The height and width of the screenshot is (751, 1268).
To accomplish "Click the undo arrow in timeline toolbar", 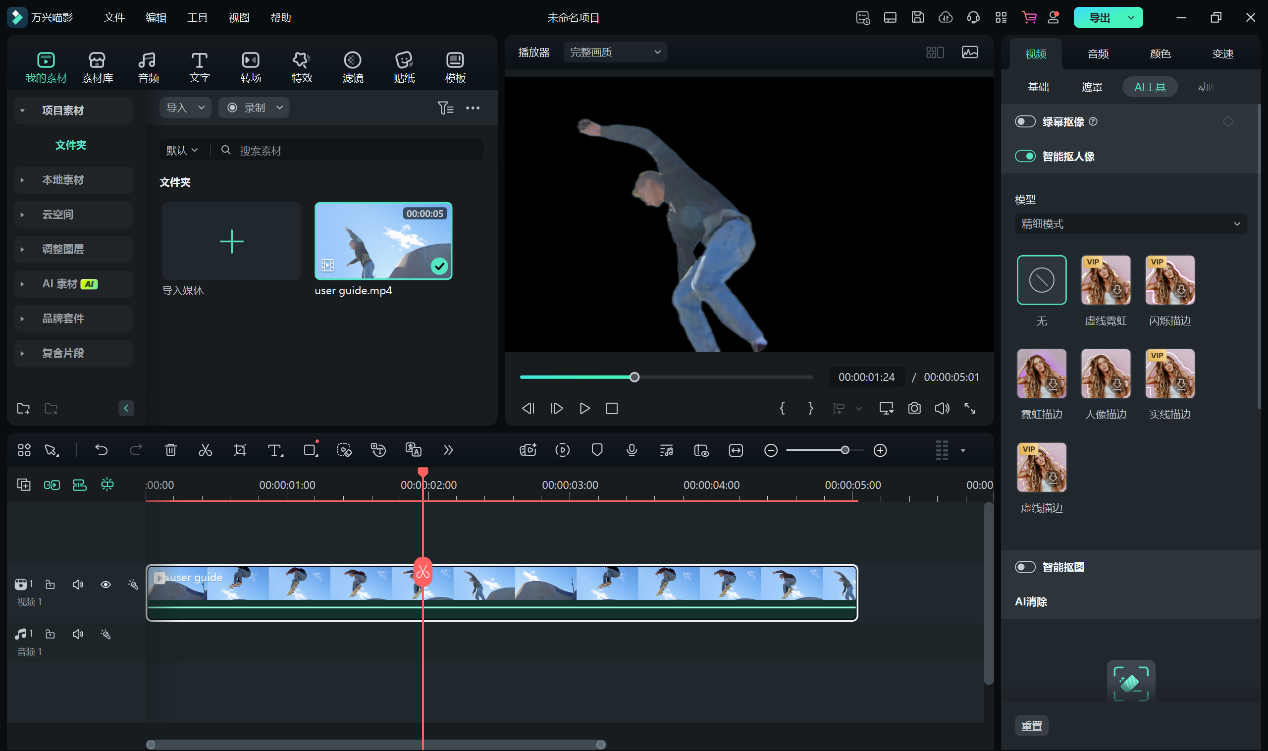I will pos(101,450).
